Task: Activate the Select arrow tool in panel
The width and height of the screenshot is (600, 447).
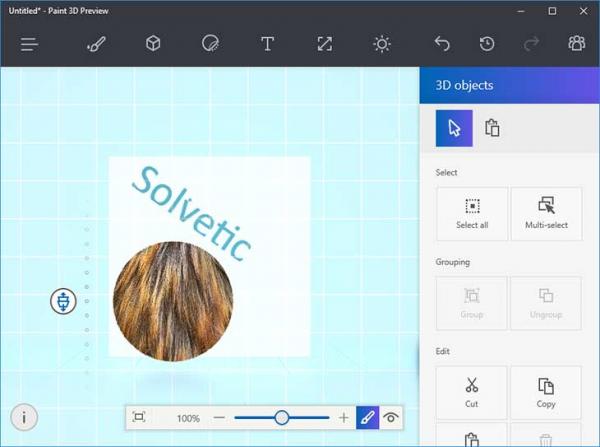Action: [454, 128]
